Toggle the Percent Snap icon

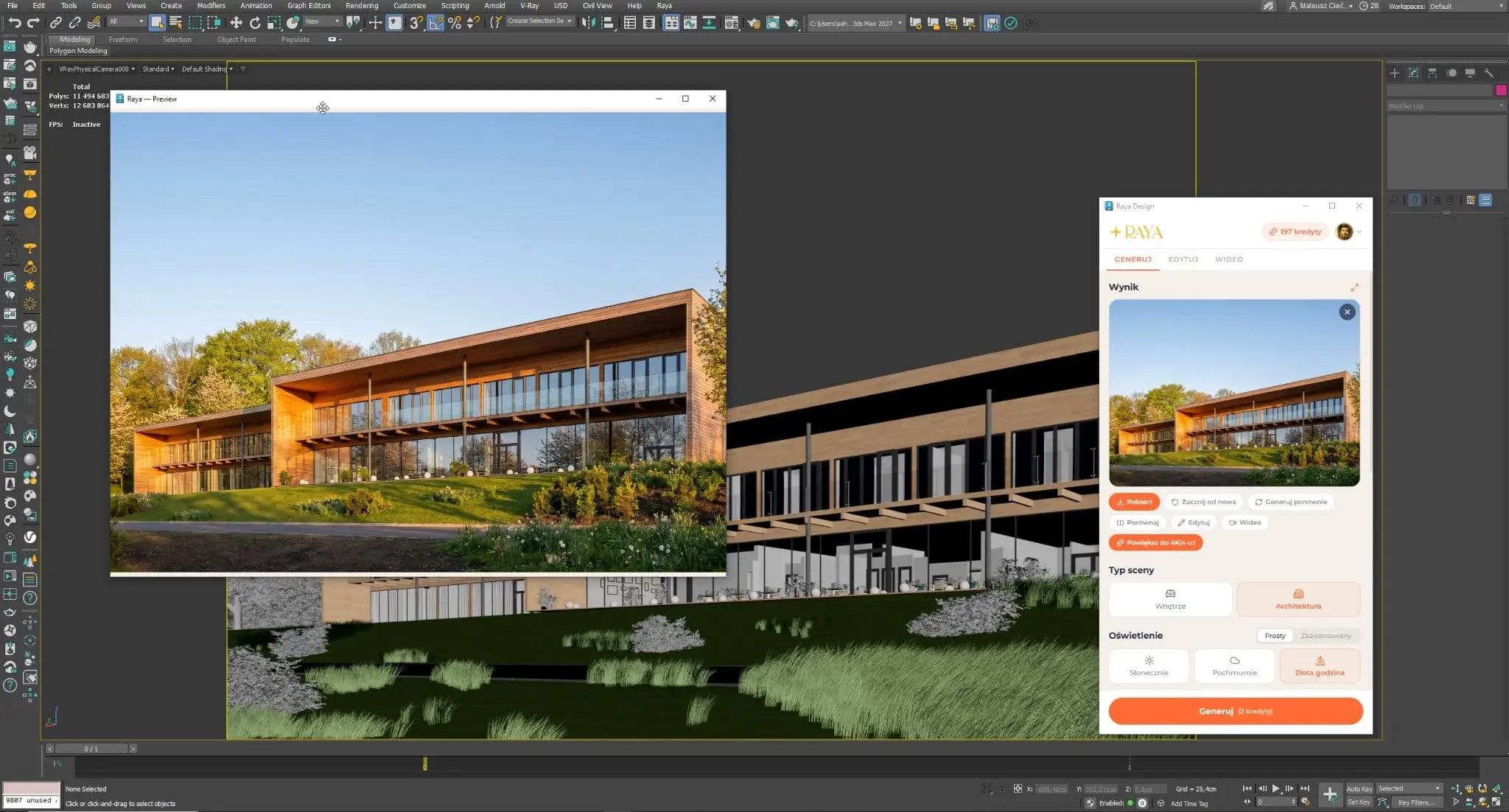[x=455, y=23]
